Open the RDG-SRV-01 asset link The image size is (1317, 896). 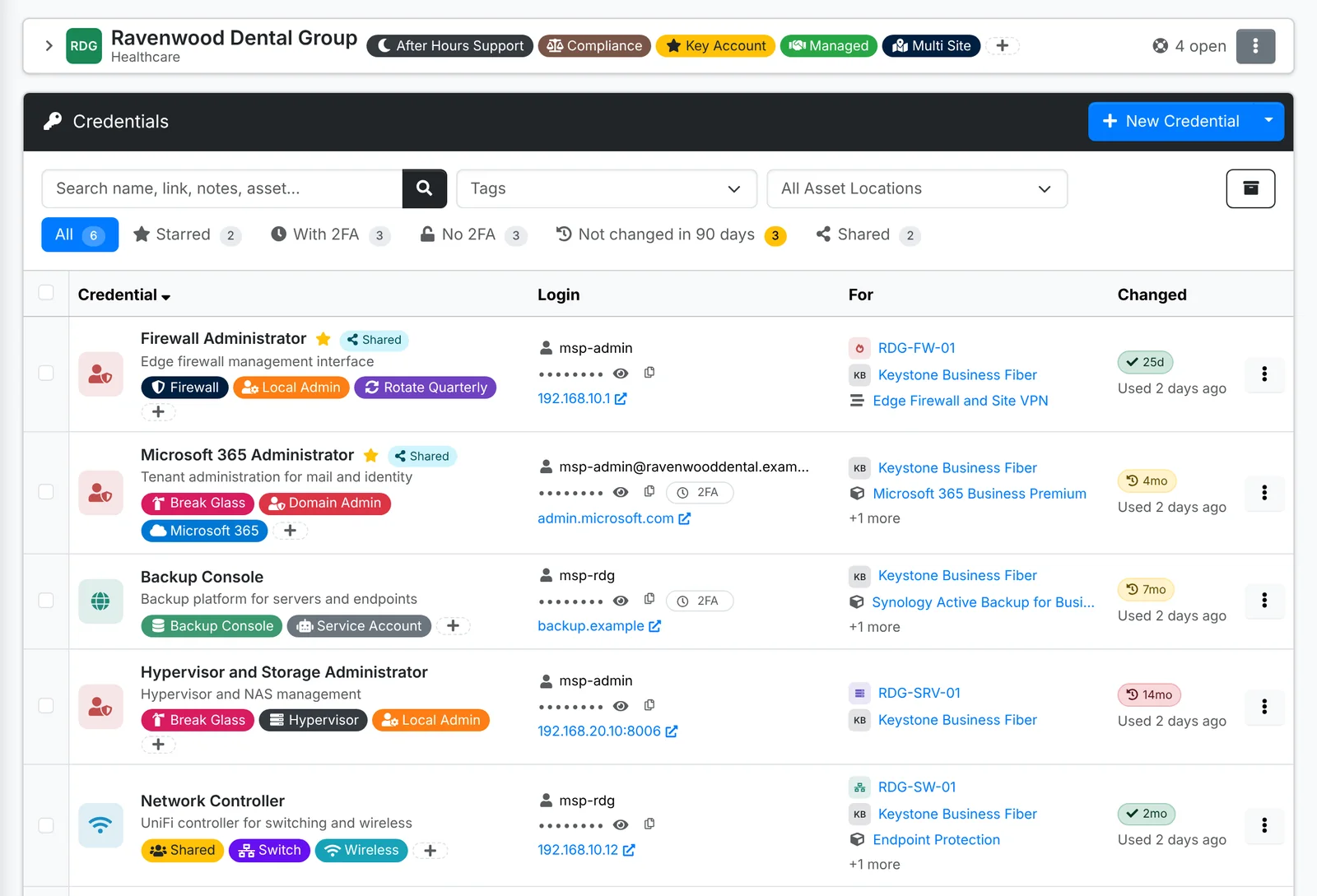coord(919,693)
